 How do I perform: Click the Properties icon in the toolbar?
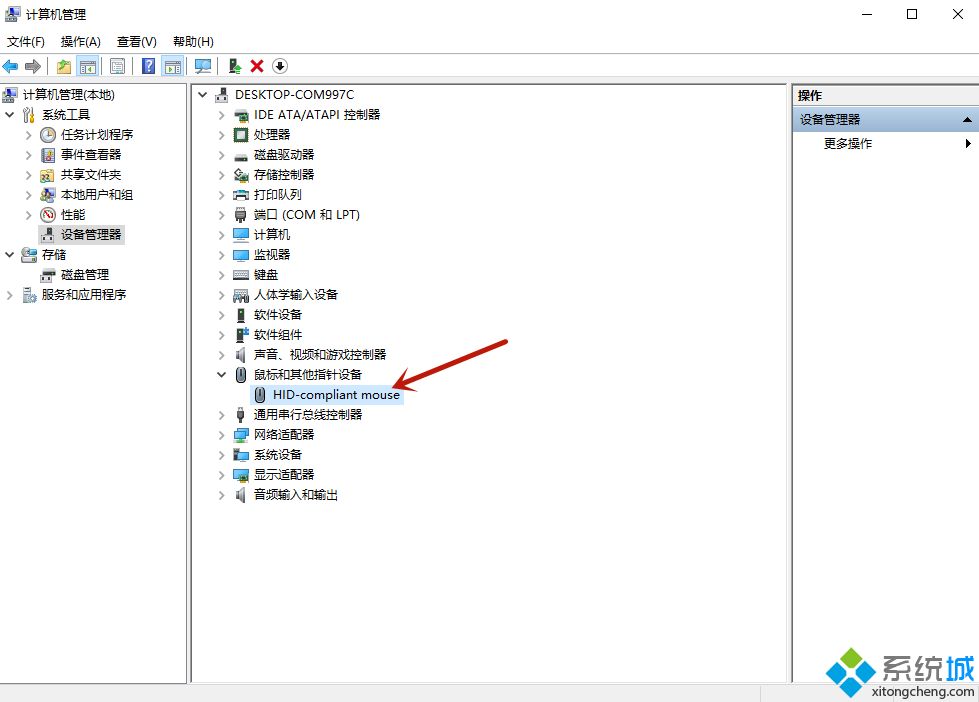(x=118, y=66)
